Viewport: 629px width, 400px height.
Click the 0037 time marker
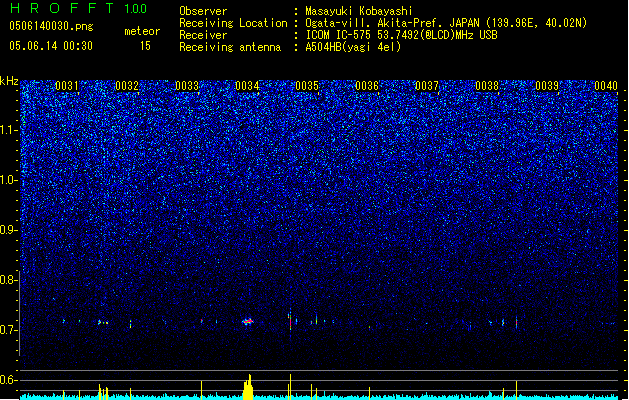[427, 86]
